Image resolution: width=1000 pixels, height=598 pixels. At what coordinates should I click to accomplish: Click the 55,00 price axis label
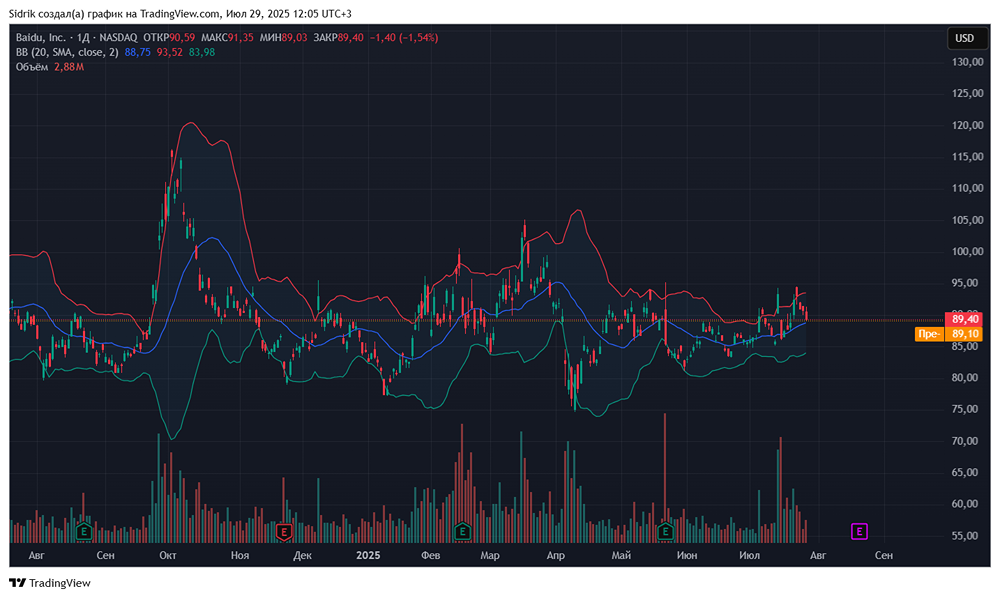(967, 536)
